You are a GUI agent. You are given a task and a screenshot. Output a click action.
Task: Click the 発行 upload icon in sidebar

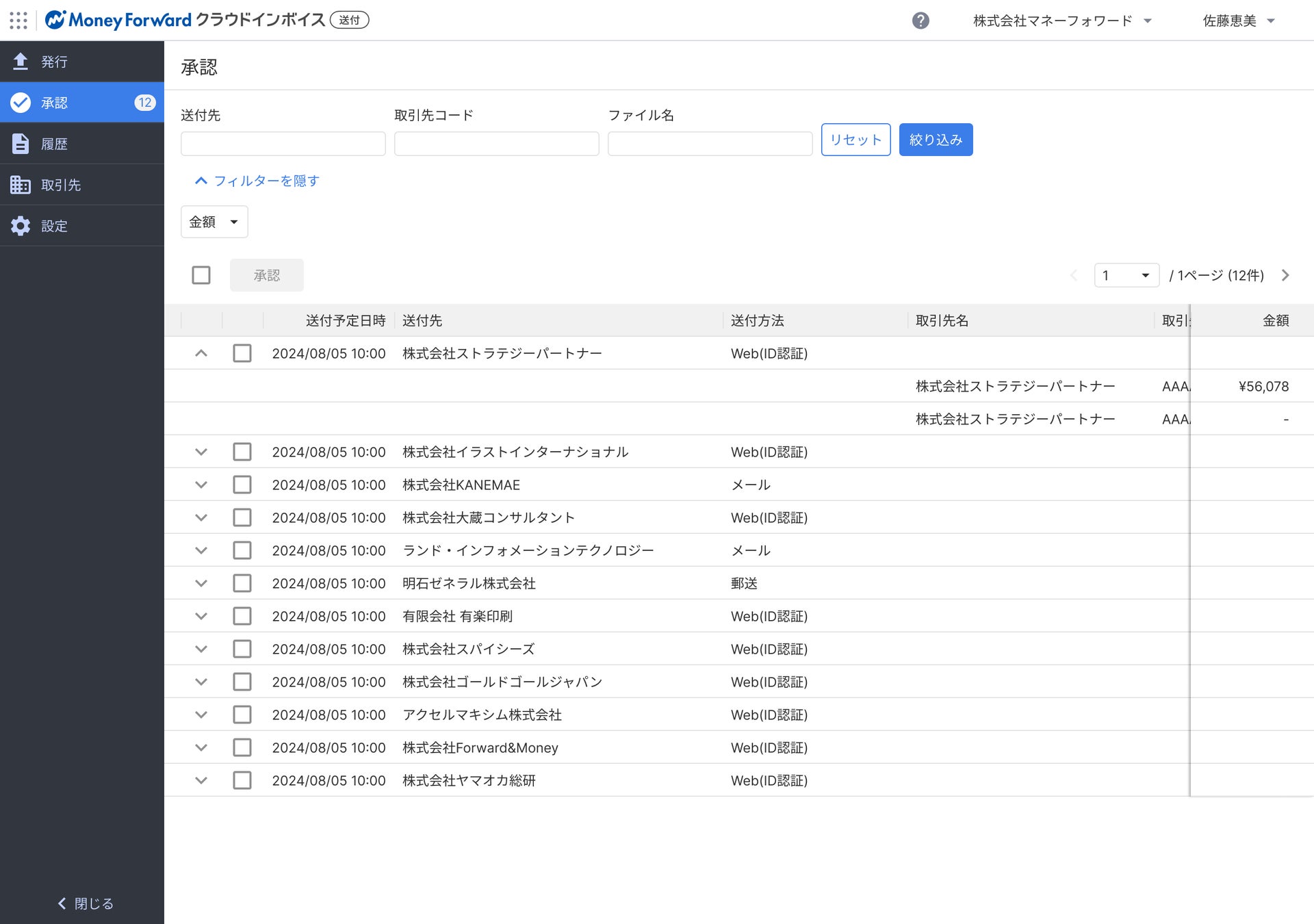21,62
